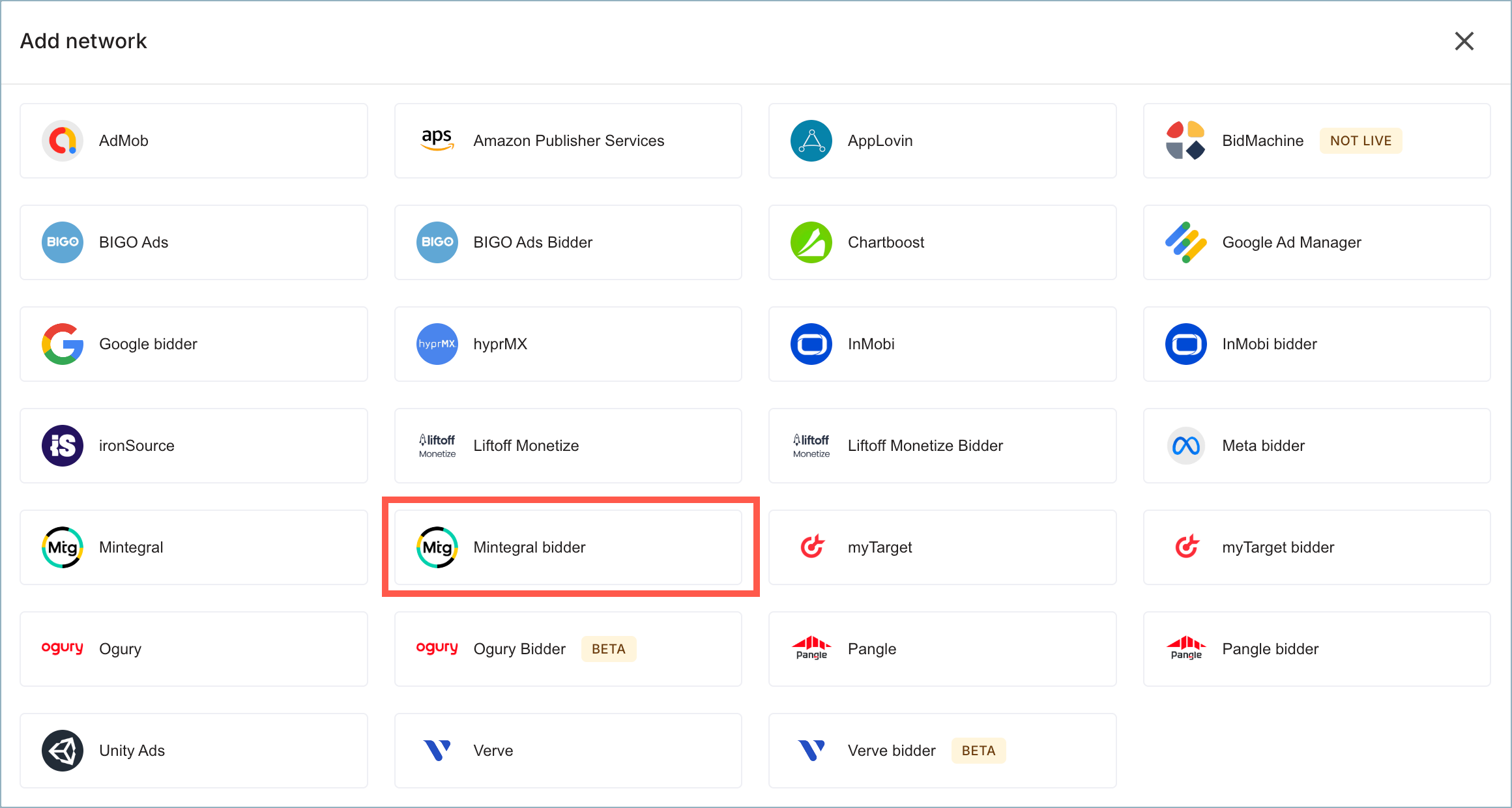Click the Ogury Bidder logo
This screenshot has width=1512, height=808.
click(437, 648)
